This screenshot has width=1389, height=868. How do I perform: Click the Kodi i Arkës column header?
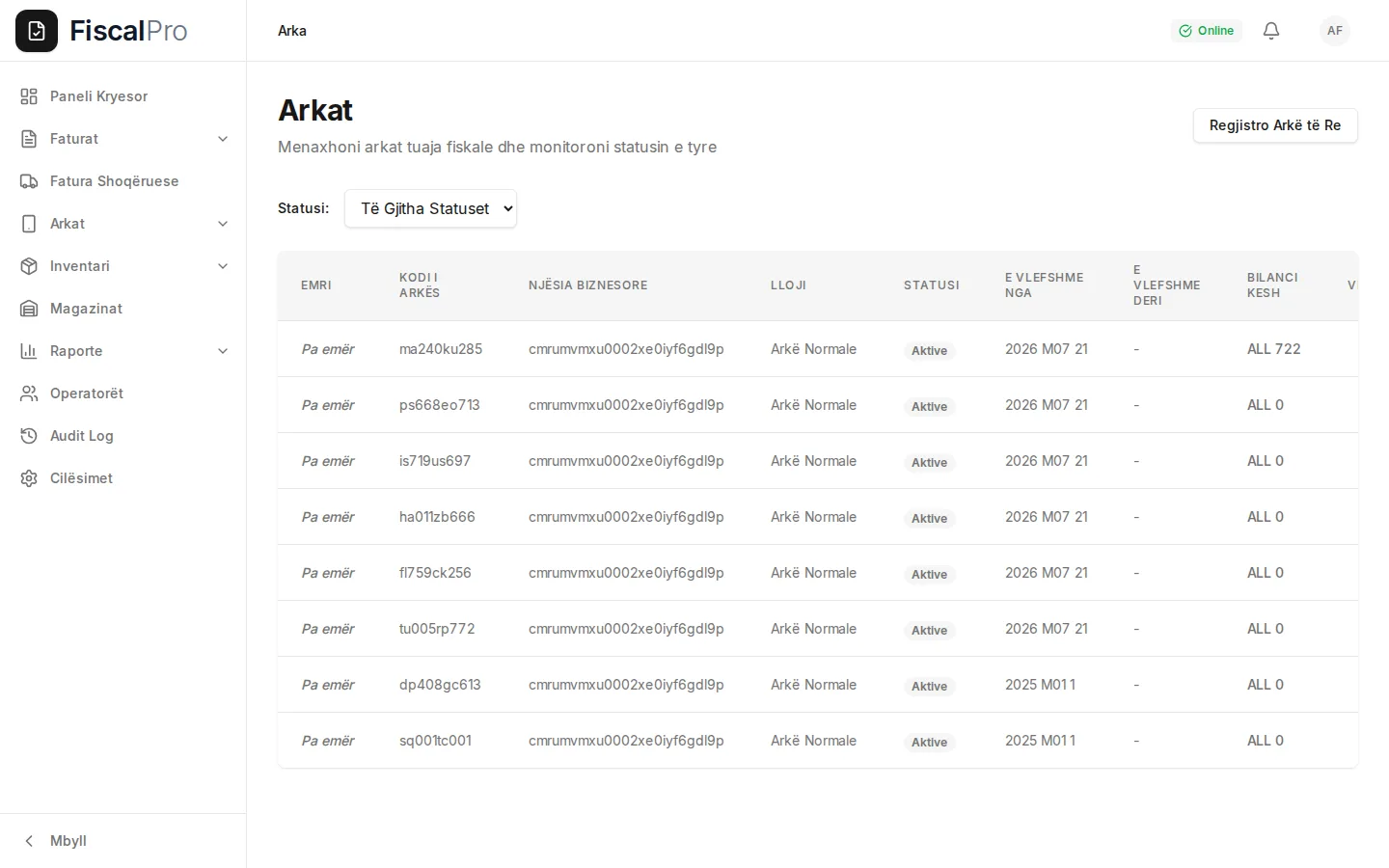tap(420, 285)
